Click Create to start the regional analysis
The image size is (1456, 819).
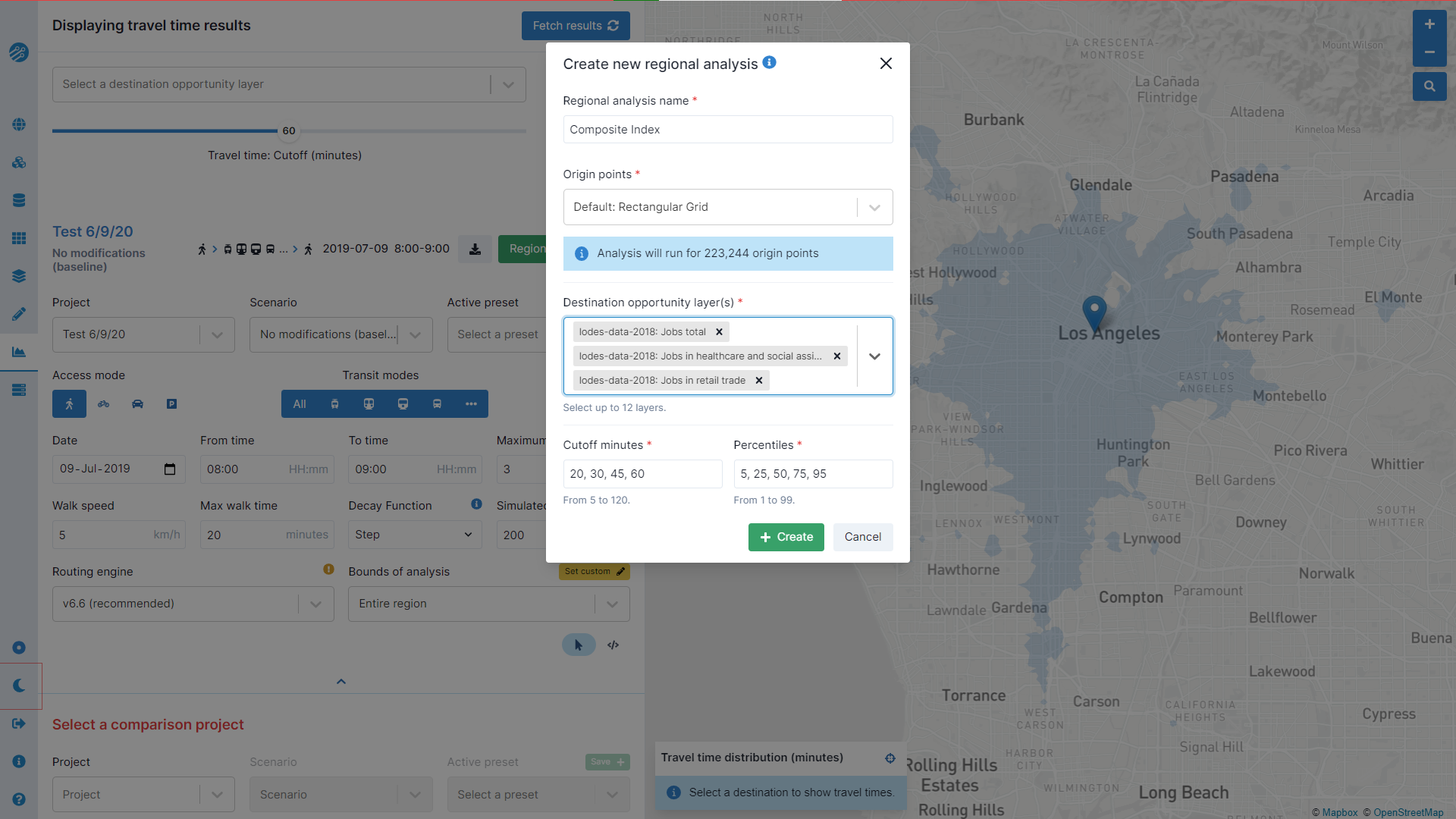[x=786, y=537]
